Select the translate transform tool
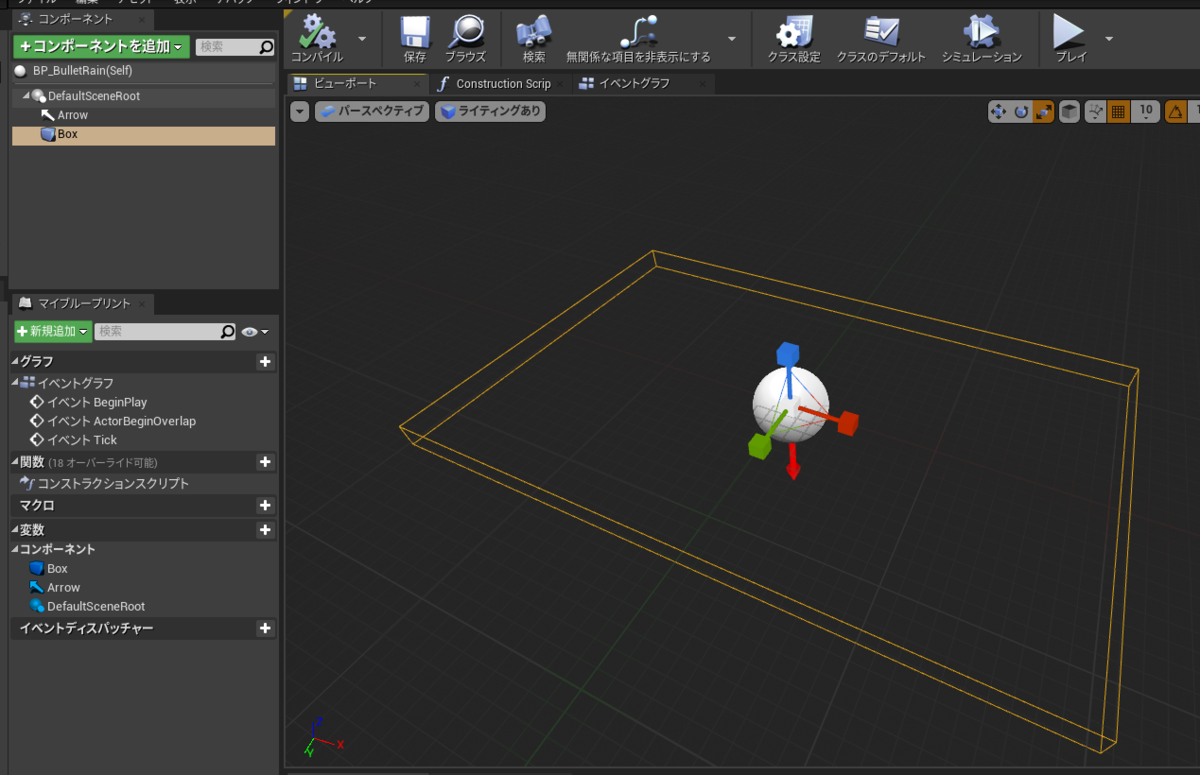The height and width of the screenshot is (775, 1200). [998, 112]
